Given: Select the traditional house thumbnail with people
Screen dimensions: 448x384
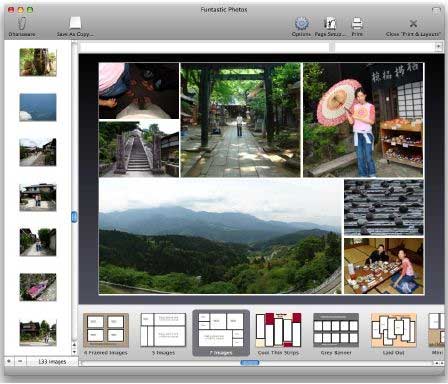Looking at the screenshot, I should tap(38, 197).
